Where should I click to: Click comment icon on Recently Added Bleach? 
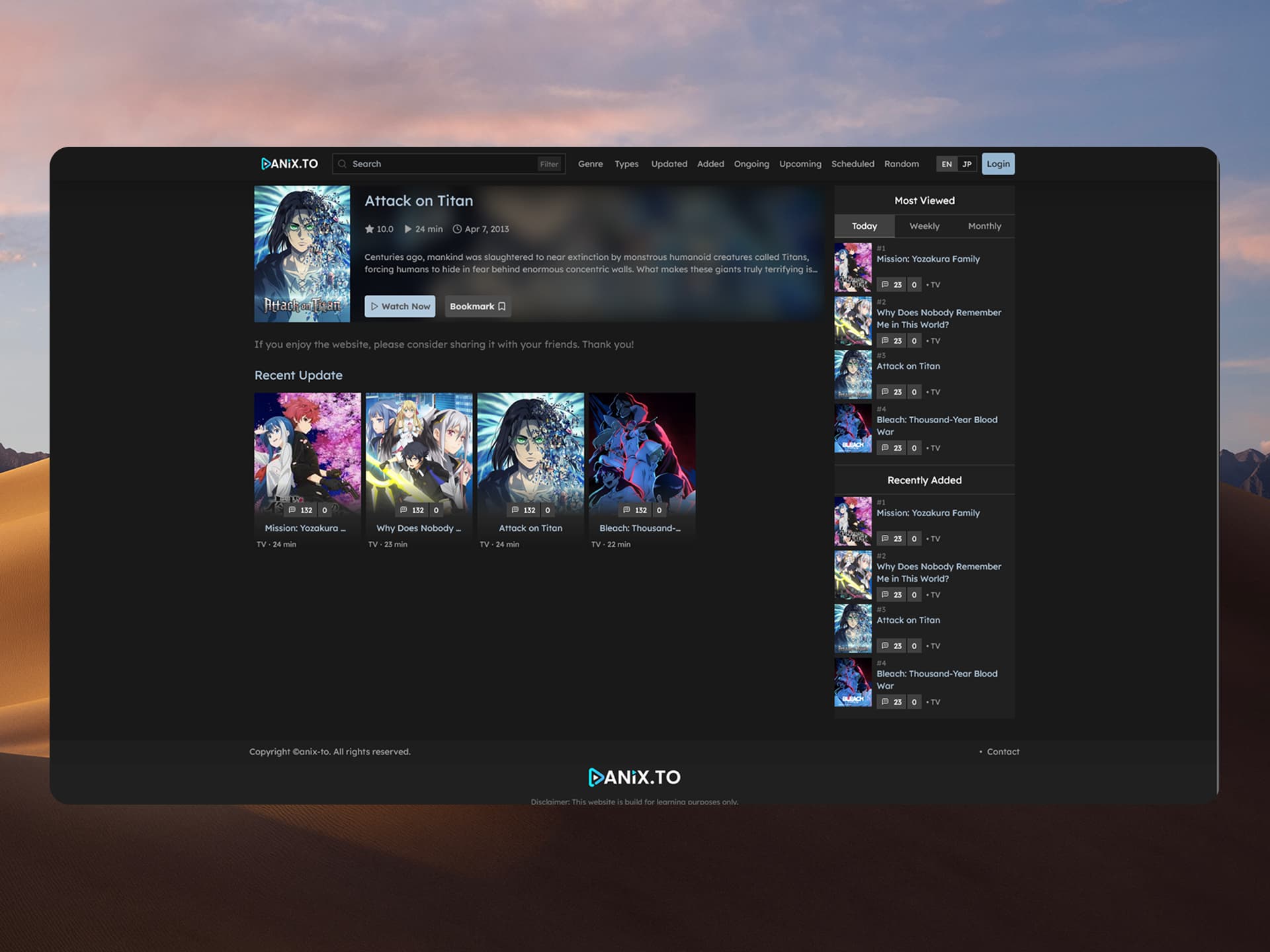[885, 701]
